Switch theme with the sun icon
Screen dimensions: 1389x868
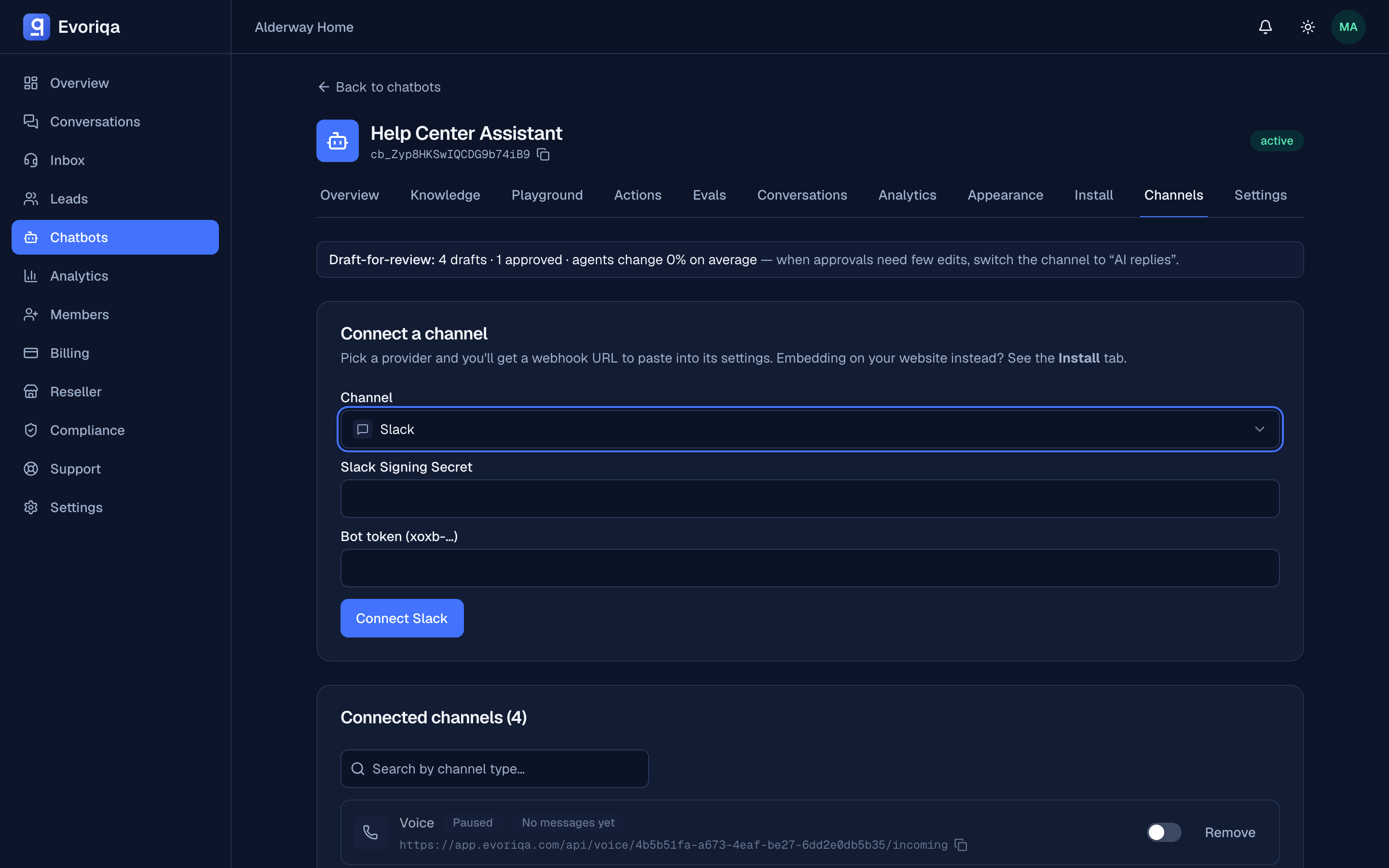point(1307,27)
